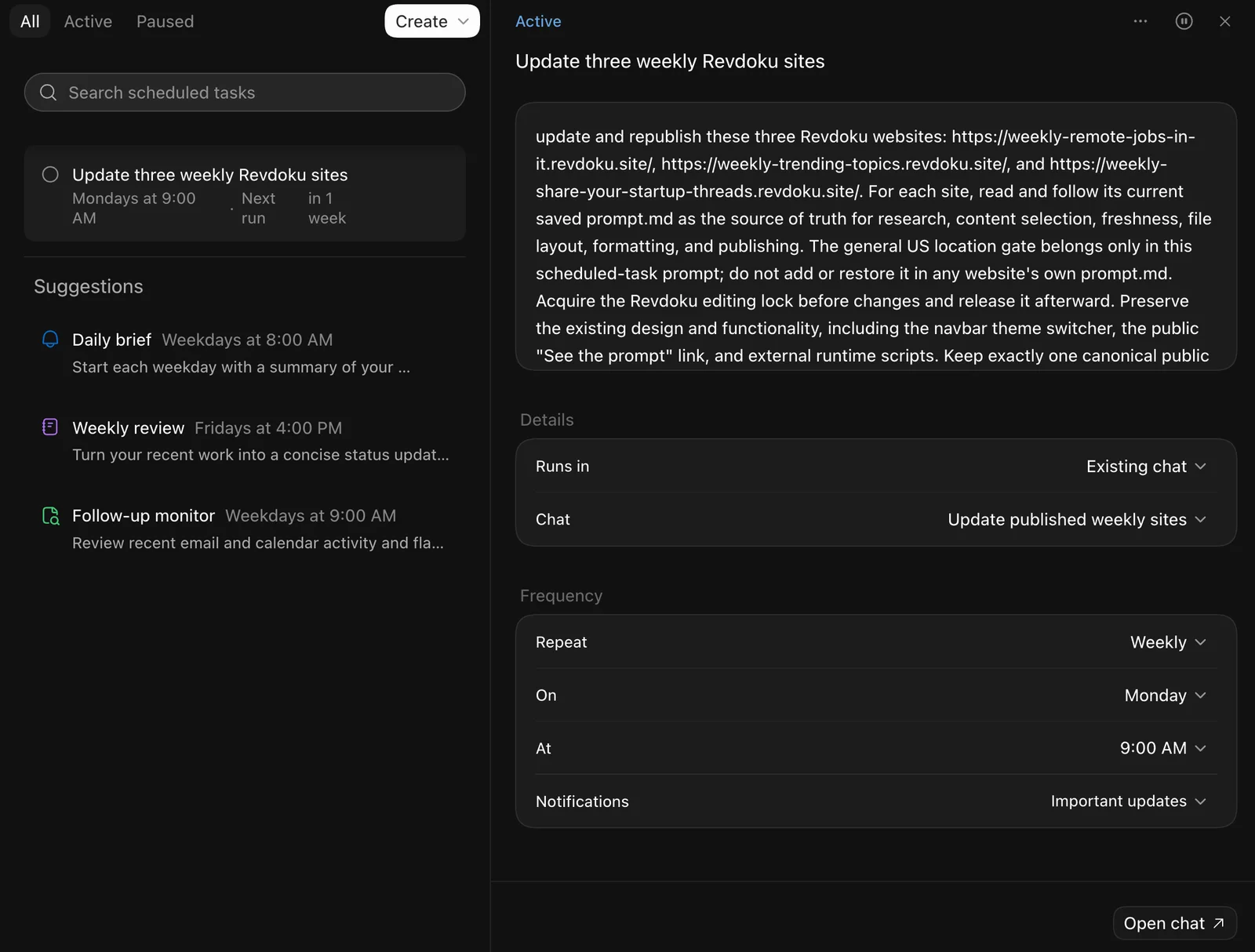Click the Weekly review notes icon
Image resolution: width=1255 pixels, height=952 pixels.
(x=50, y=427)
